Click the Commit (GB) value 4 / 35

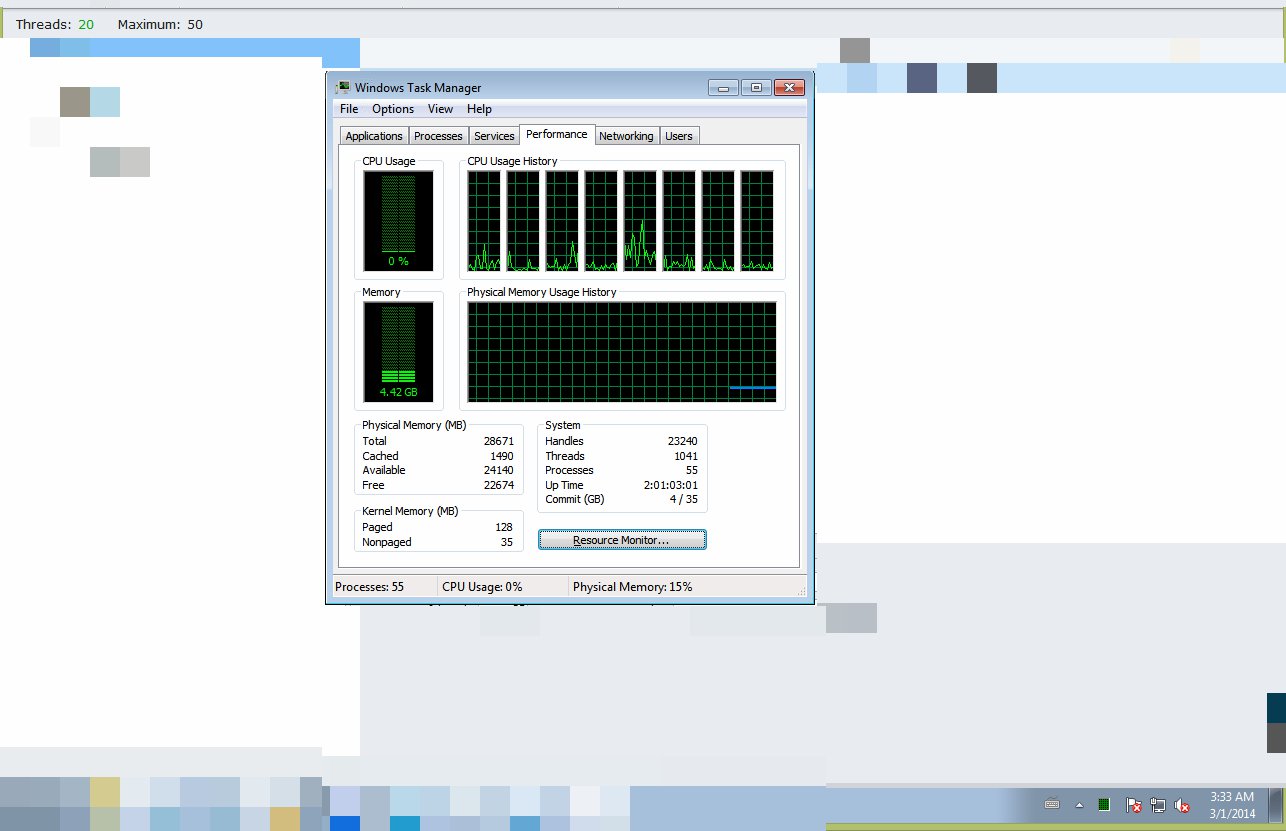coord(684,499)
